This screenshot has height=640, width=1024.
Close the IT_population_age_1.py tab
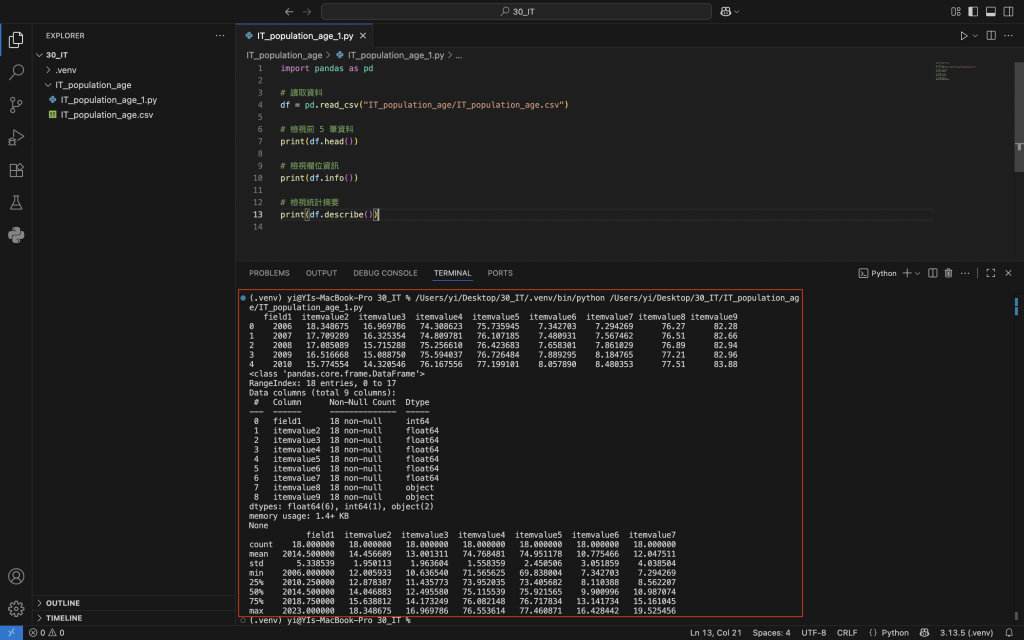(362, 36)
